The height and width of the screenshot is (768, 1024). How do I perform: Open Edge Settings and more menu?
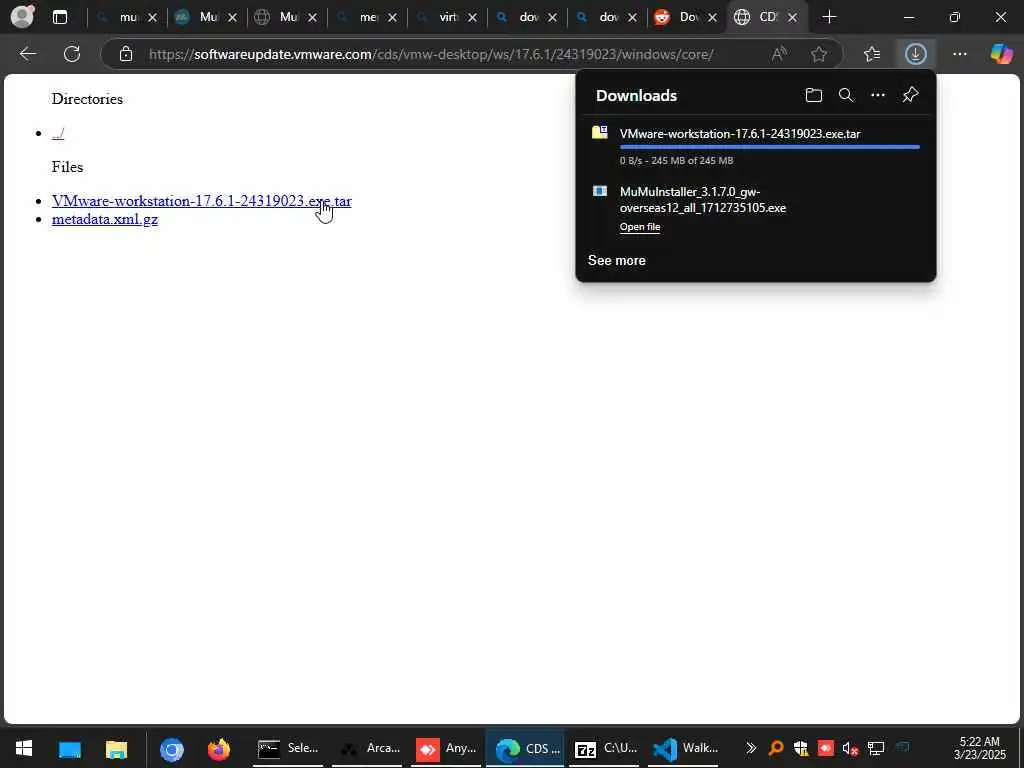click(959, 54)
